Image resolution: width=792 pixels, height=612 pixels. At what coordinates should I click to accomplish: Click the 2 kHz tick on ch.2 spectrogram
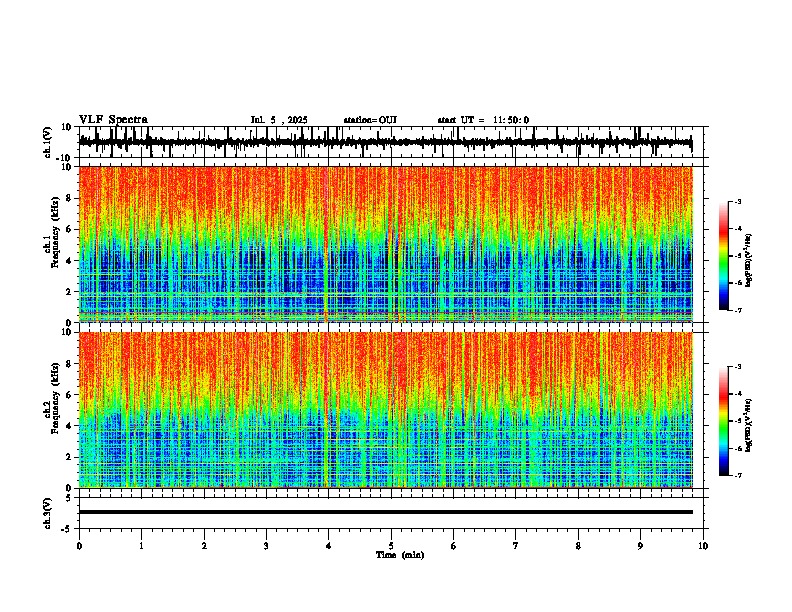70,457
